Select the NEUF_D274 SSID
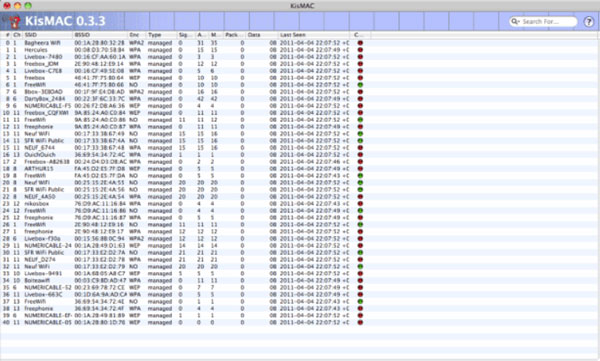Image resolution: width=600 pixels, height=361 pixels. [40, 260]
